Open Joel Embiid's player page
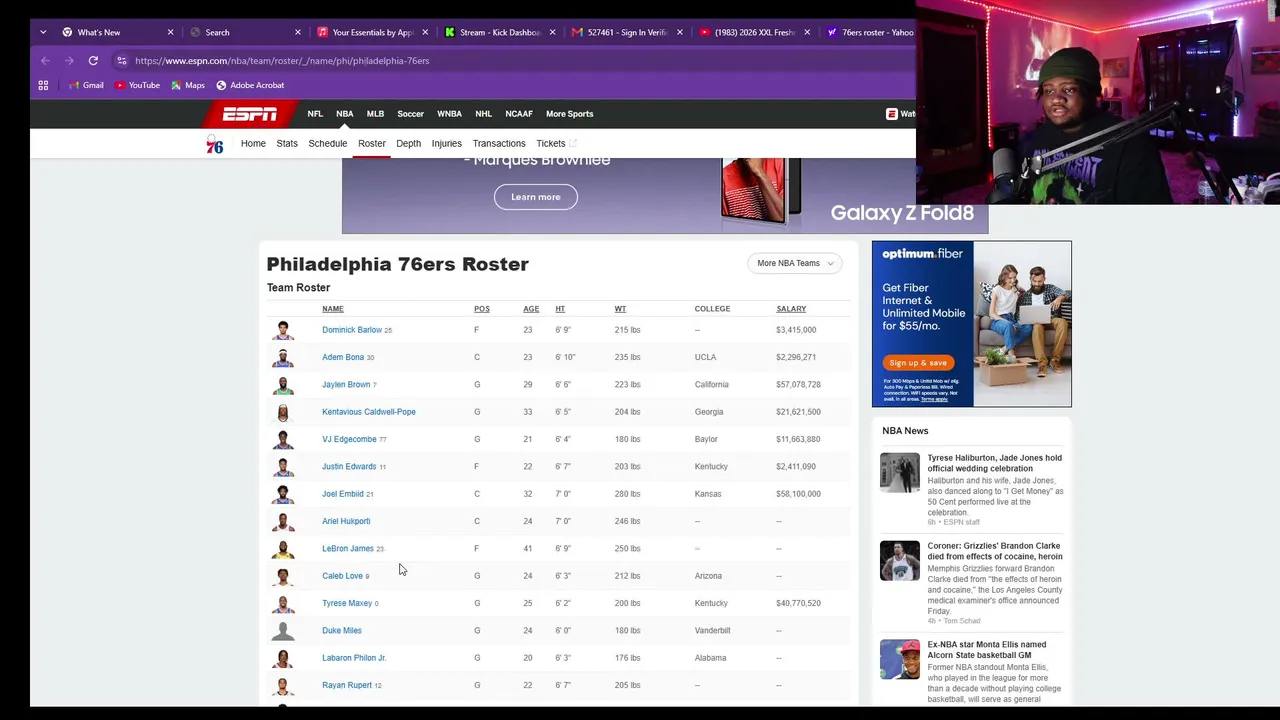This screenshot has height=720, width=1280. pyautogui.click(x=343, y=494)
